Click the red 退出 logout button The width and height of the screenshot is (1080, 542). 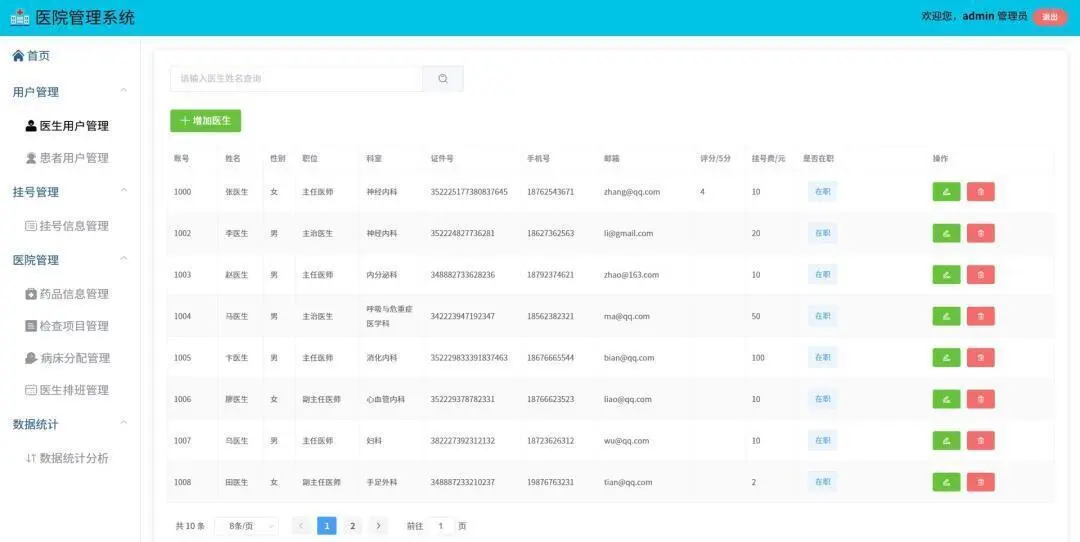tap(1050, 17)
